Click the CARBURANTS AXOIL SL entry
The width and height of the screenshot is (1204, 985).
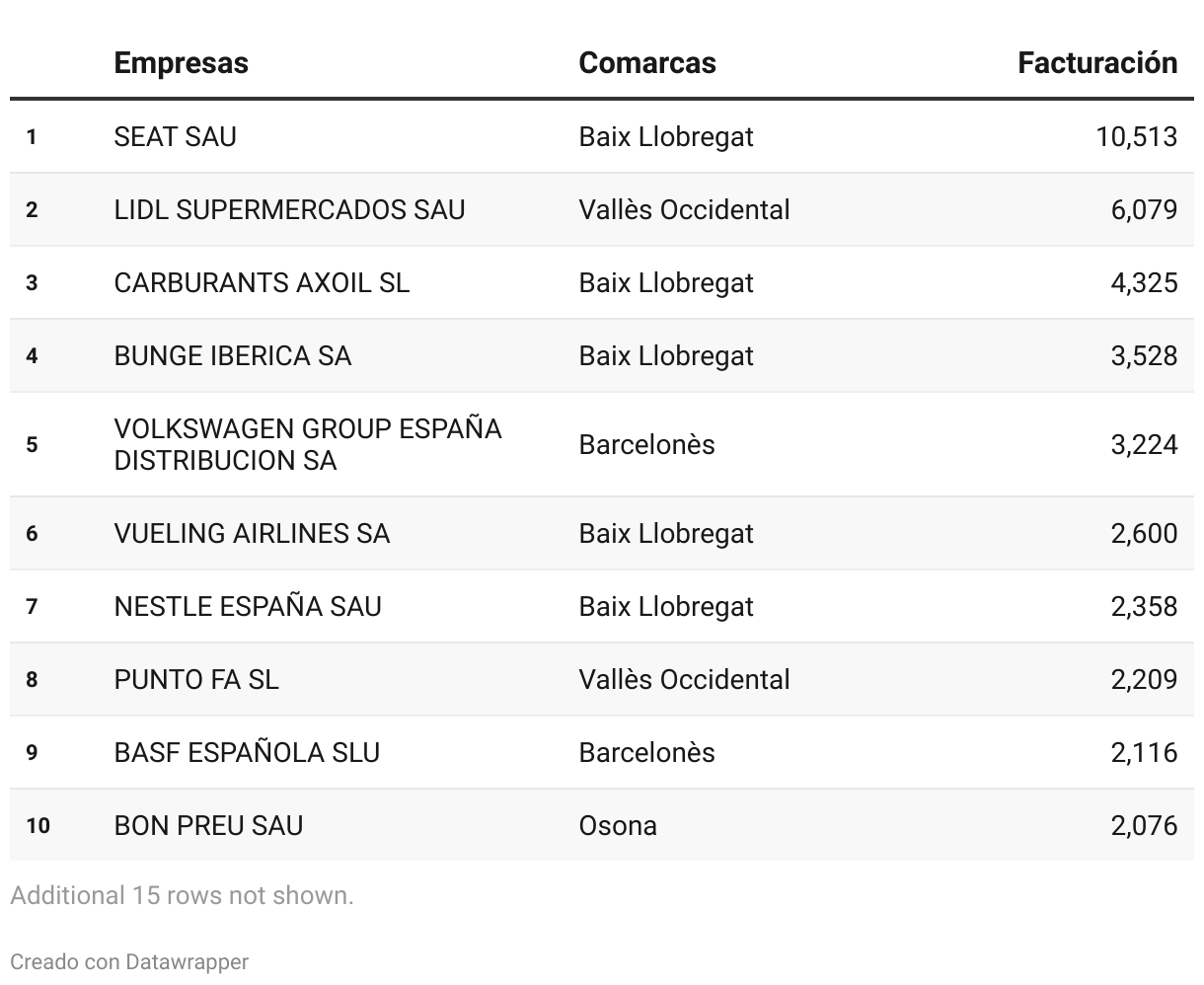261,282
